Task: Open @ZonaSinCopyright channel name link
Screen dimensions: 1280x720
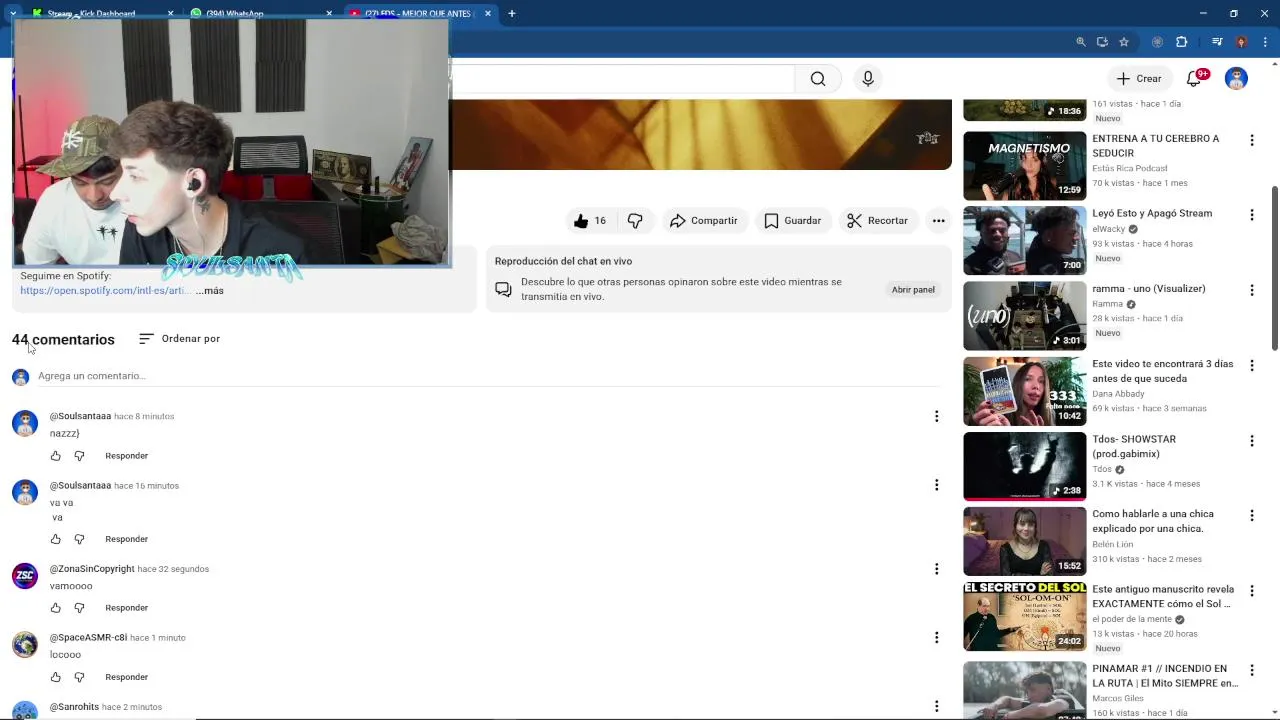Action: (x=92, y=569)
